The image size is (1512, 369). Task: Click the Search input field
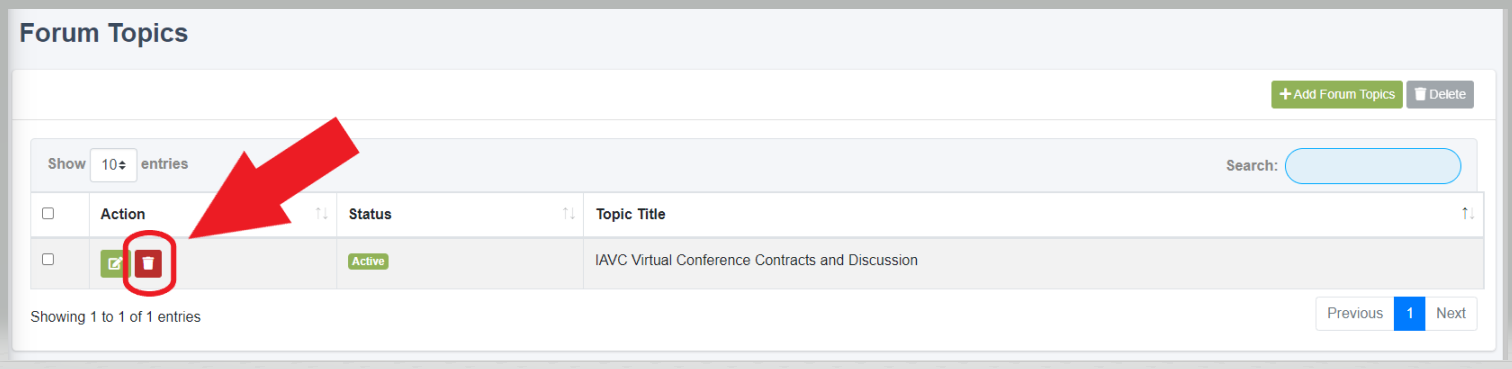1372,166
